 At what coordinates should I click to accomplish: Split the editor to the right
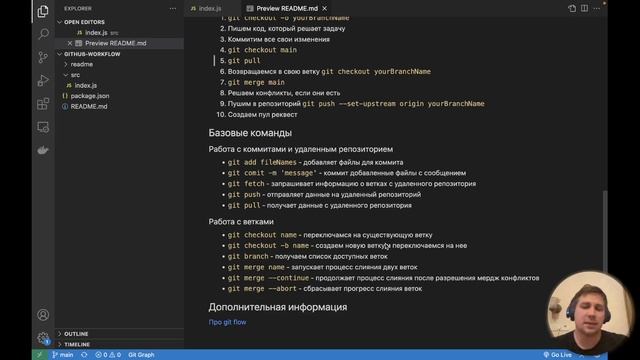point(584,9)
